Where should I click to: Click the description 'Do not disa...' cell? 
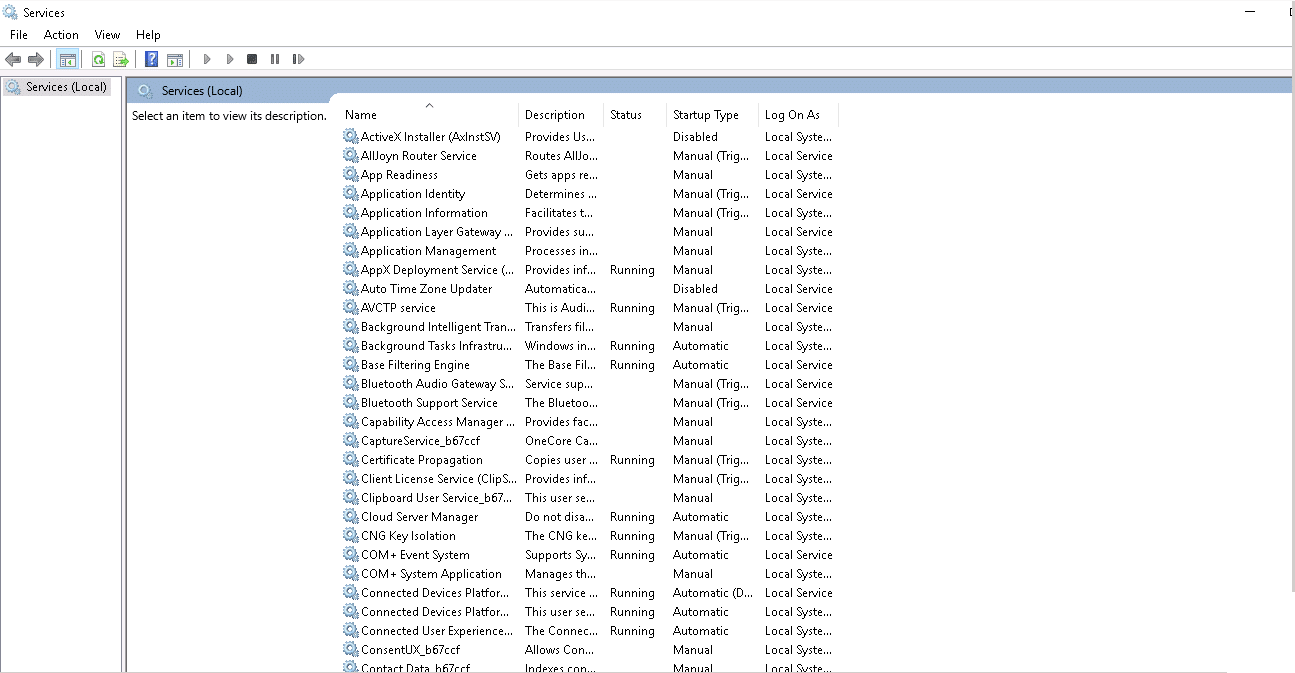560,517
